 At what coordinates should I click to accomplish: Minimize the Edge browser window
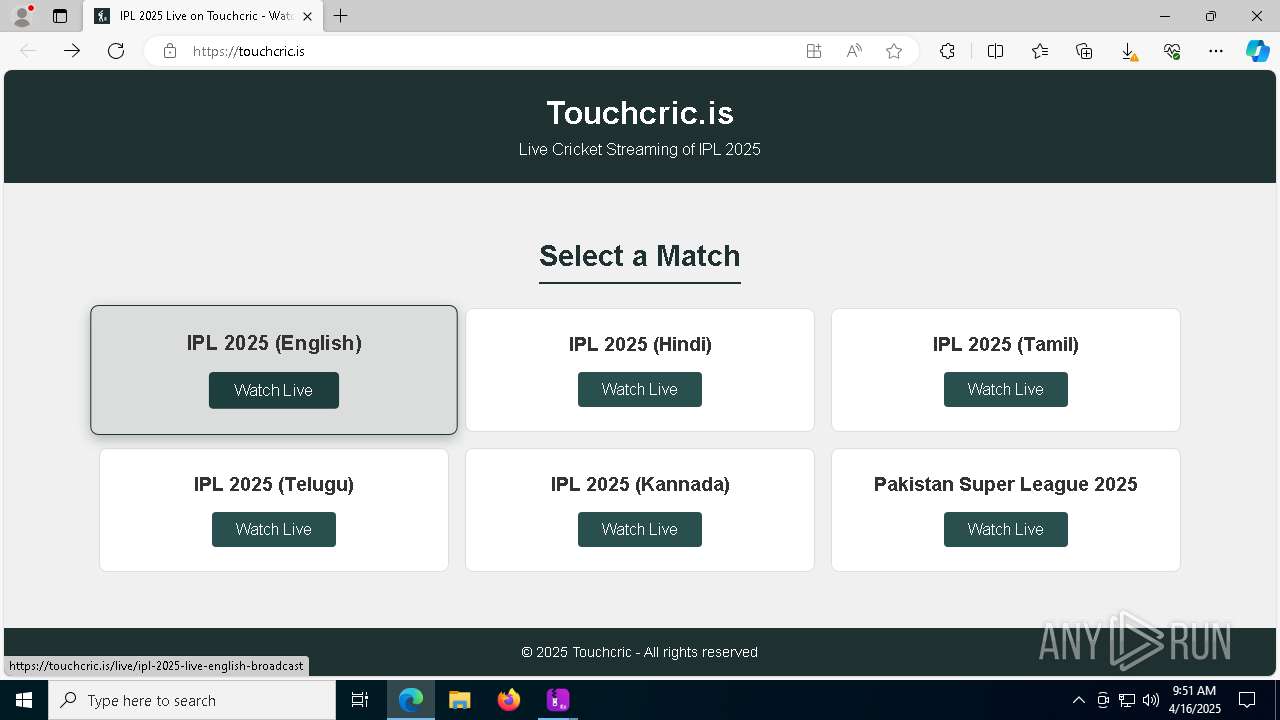coord(1165,16)
